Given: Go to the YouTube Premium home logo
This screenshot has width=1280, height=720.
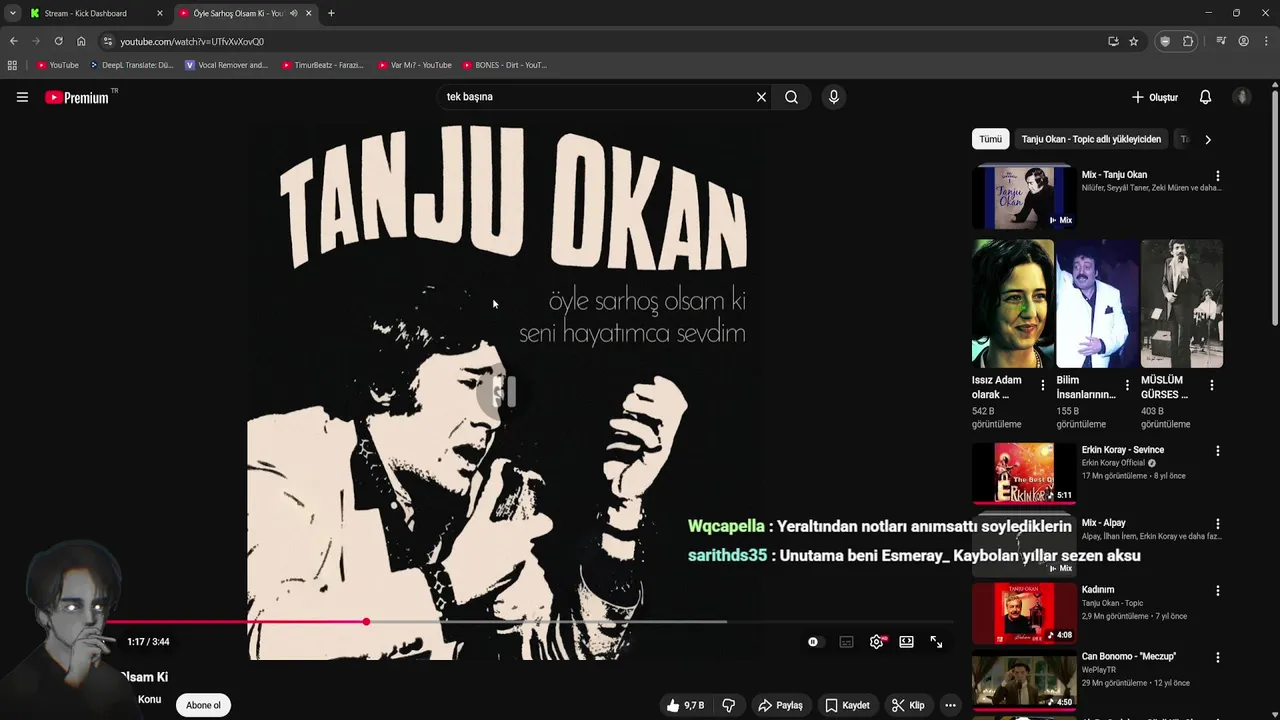Looking at the screenshot, I should [x=77, y=97].
